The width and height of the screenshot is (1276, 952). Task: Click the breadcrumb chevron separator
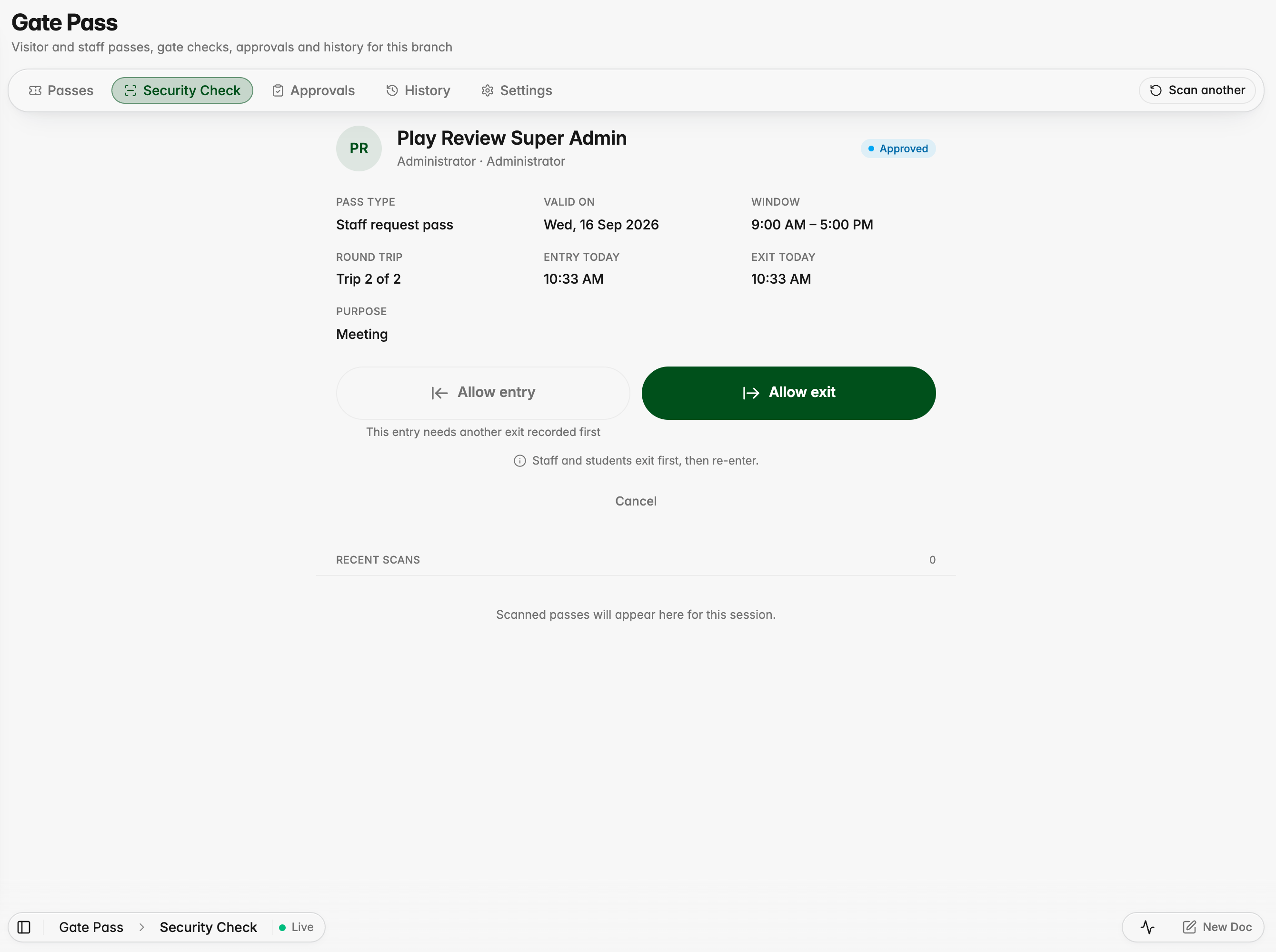tap(142, 927)
